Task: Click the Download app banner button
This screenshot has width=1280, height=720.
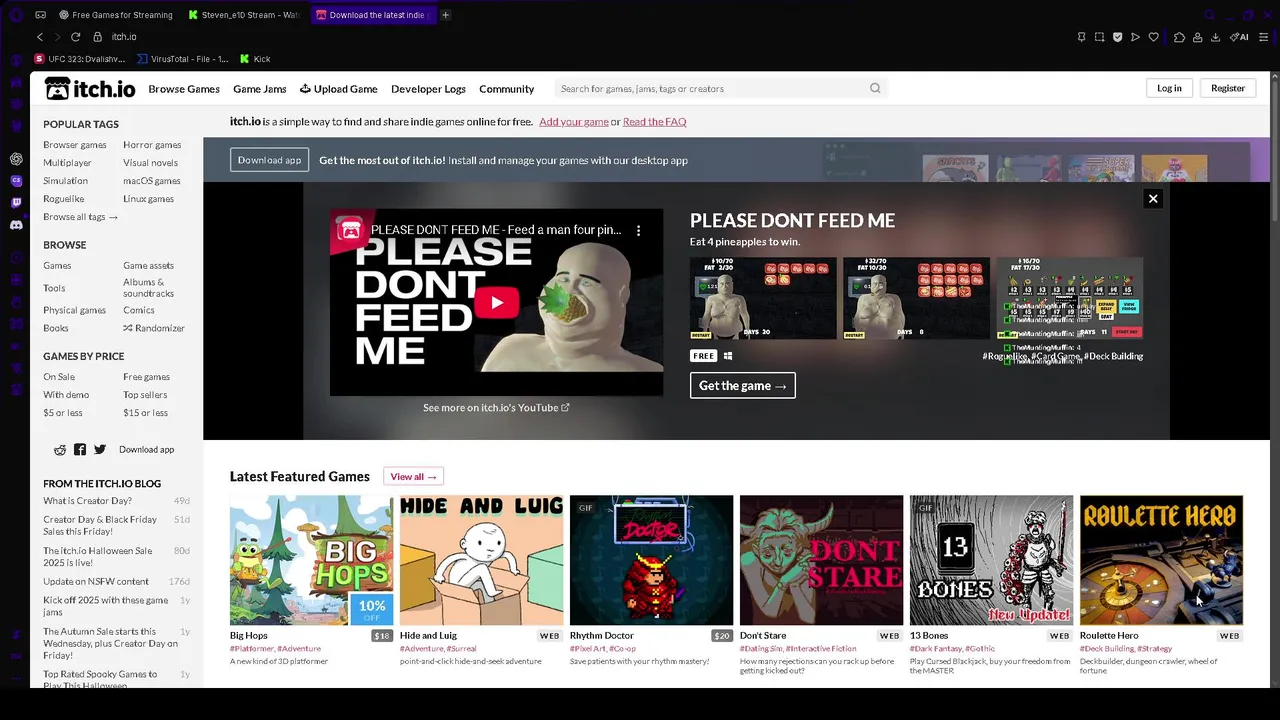Action: click(269, 160)
